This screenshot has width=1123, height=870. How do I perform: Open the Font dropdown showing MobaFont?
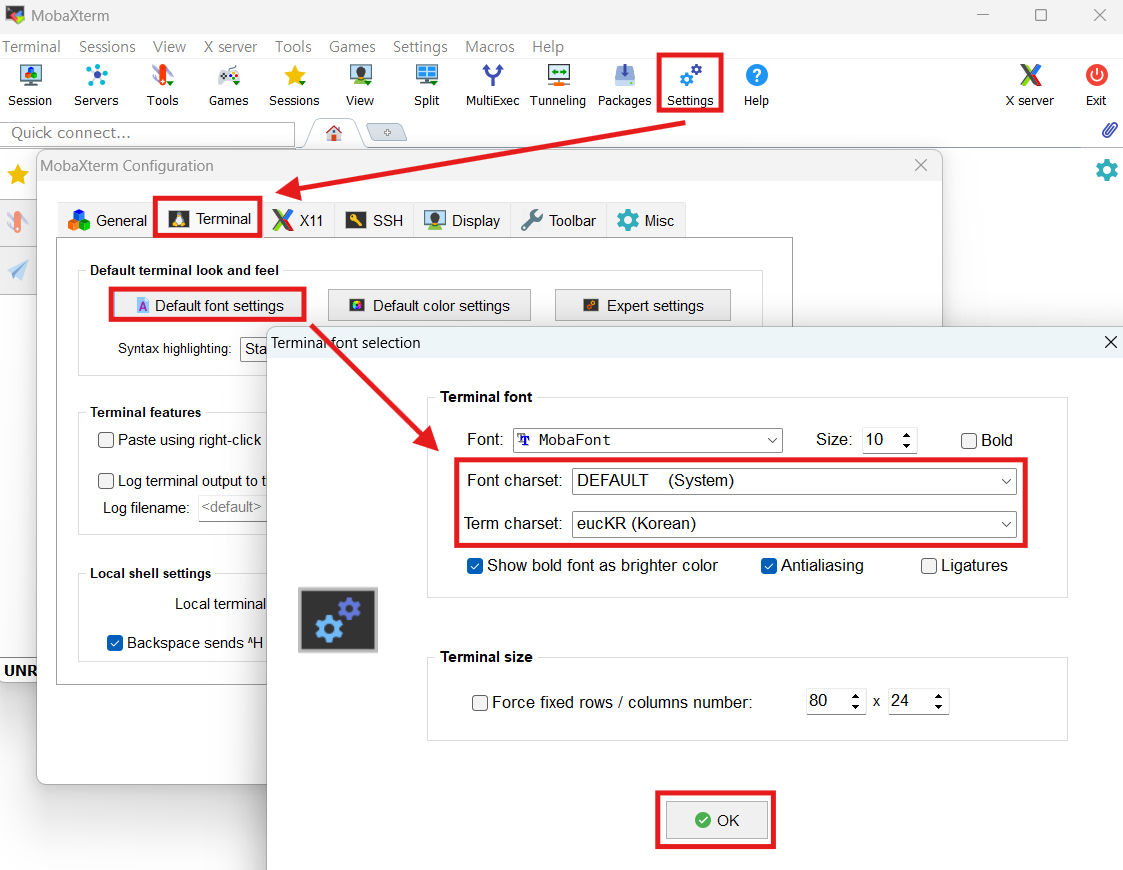click(x=647, y=440)
